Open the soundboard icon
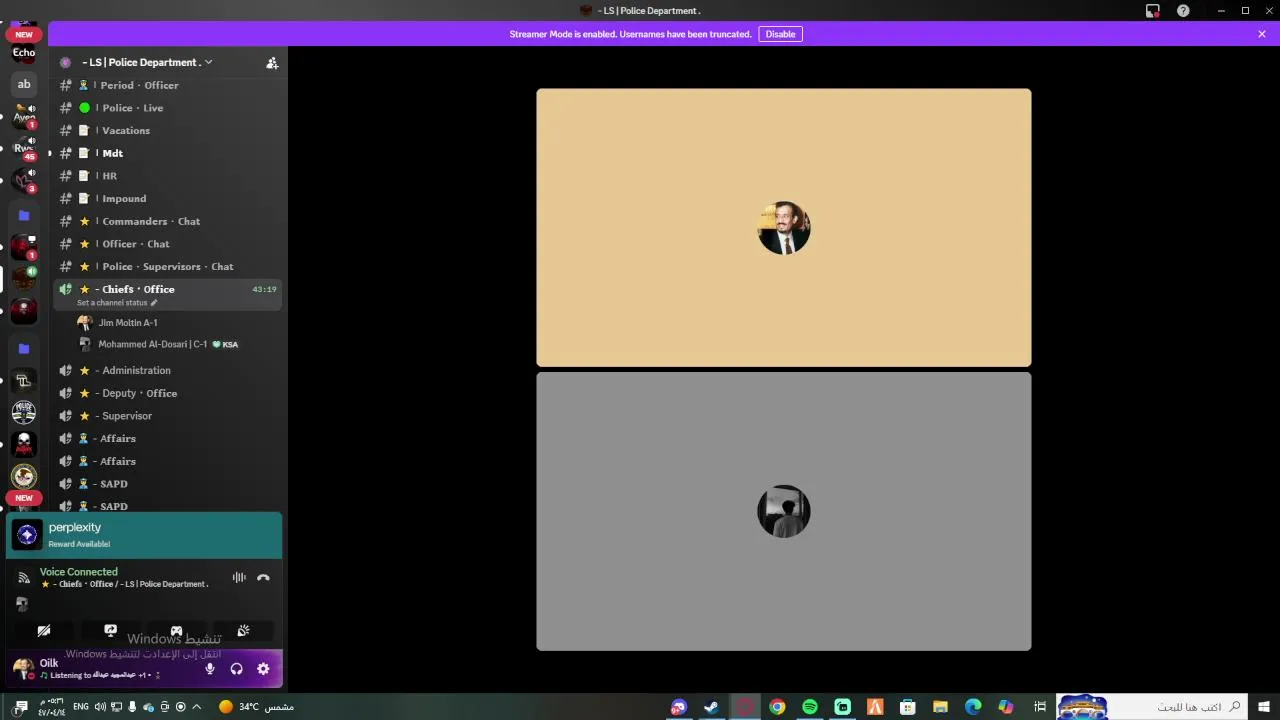Viewport: 1280px width, 720px height. (x=243, y=631)
